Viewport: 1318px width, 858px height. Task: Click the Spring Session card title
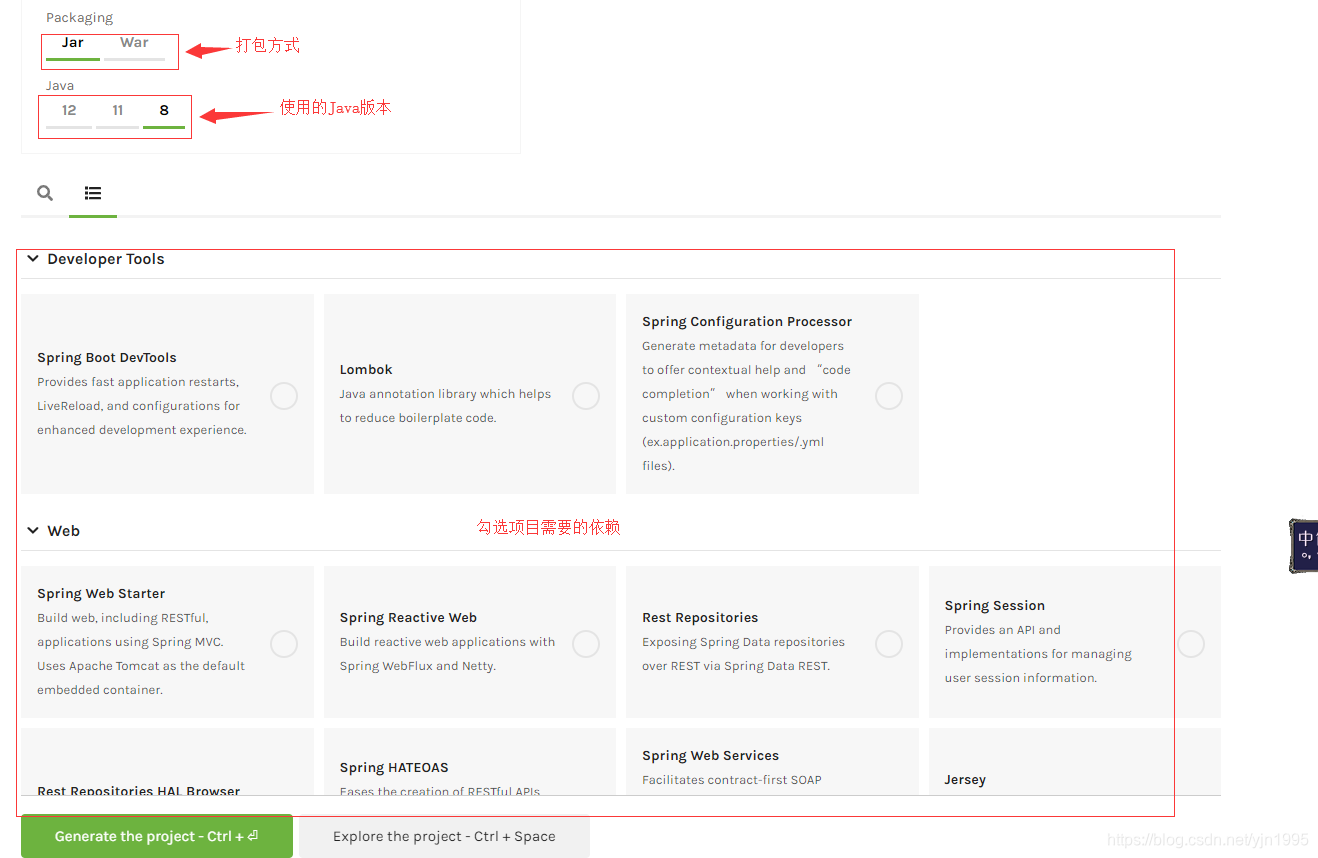(995, 606)
